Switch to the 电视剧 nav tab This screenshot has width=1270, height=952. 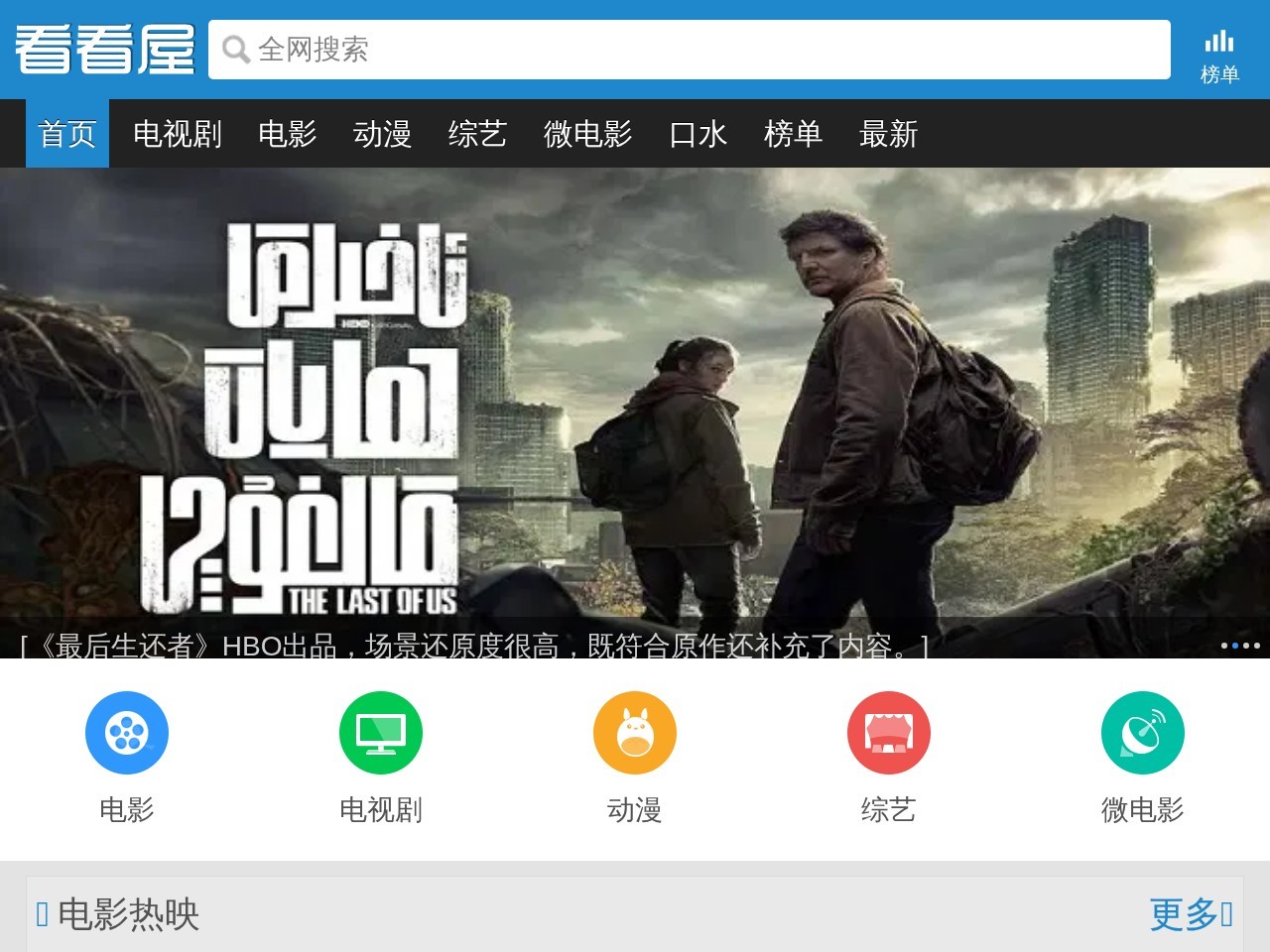(178, 134)
